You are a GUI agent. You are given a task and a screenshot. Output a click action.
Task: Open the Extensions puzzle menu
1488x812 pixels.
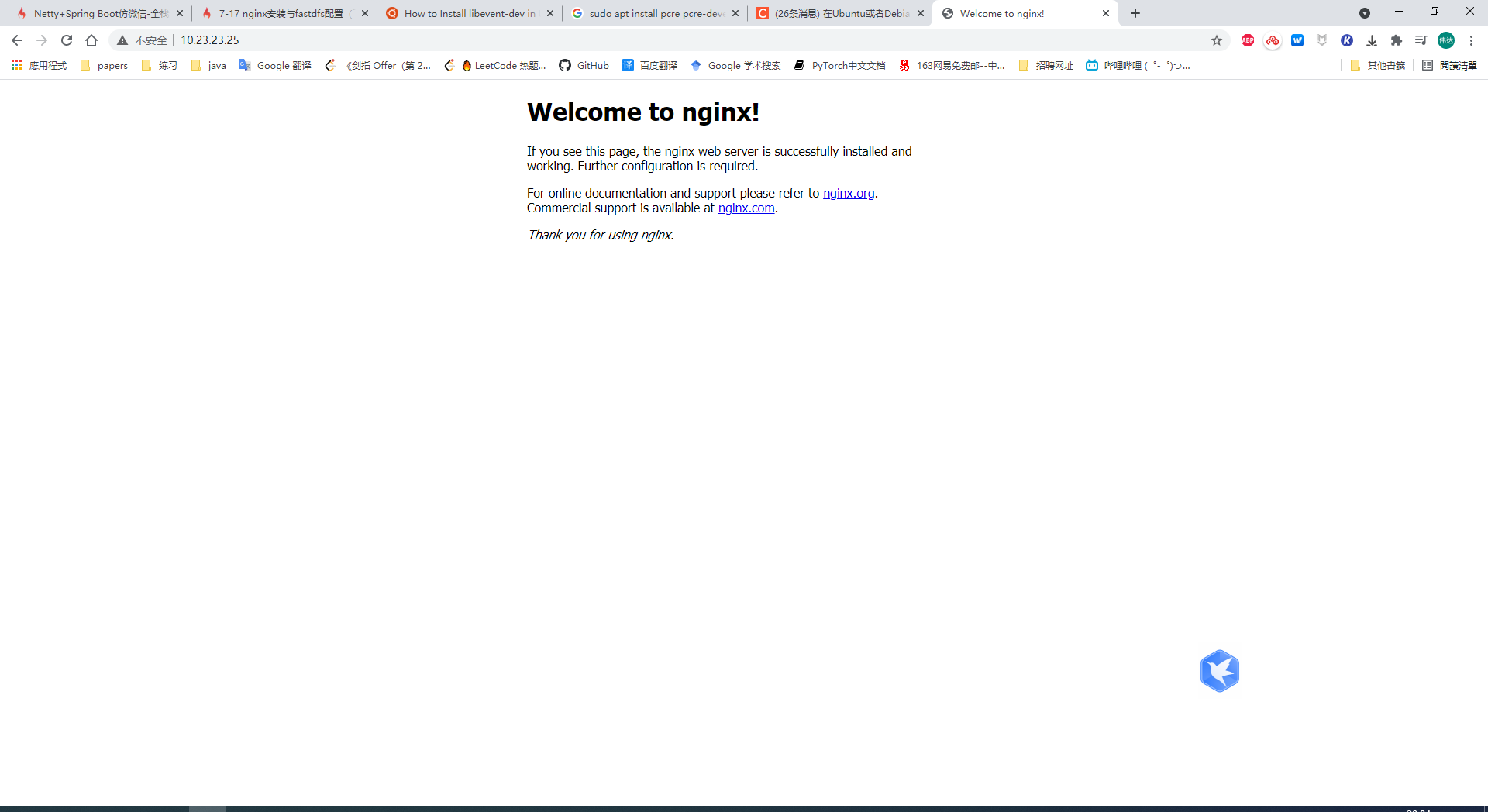(x=1397, y=40)
